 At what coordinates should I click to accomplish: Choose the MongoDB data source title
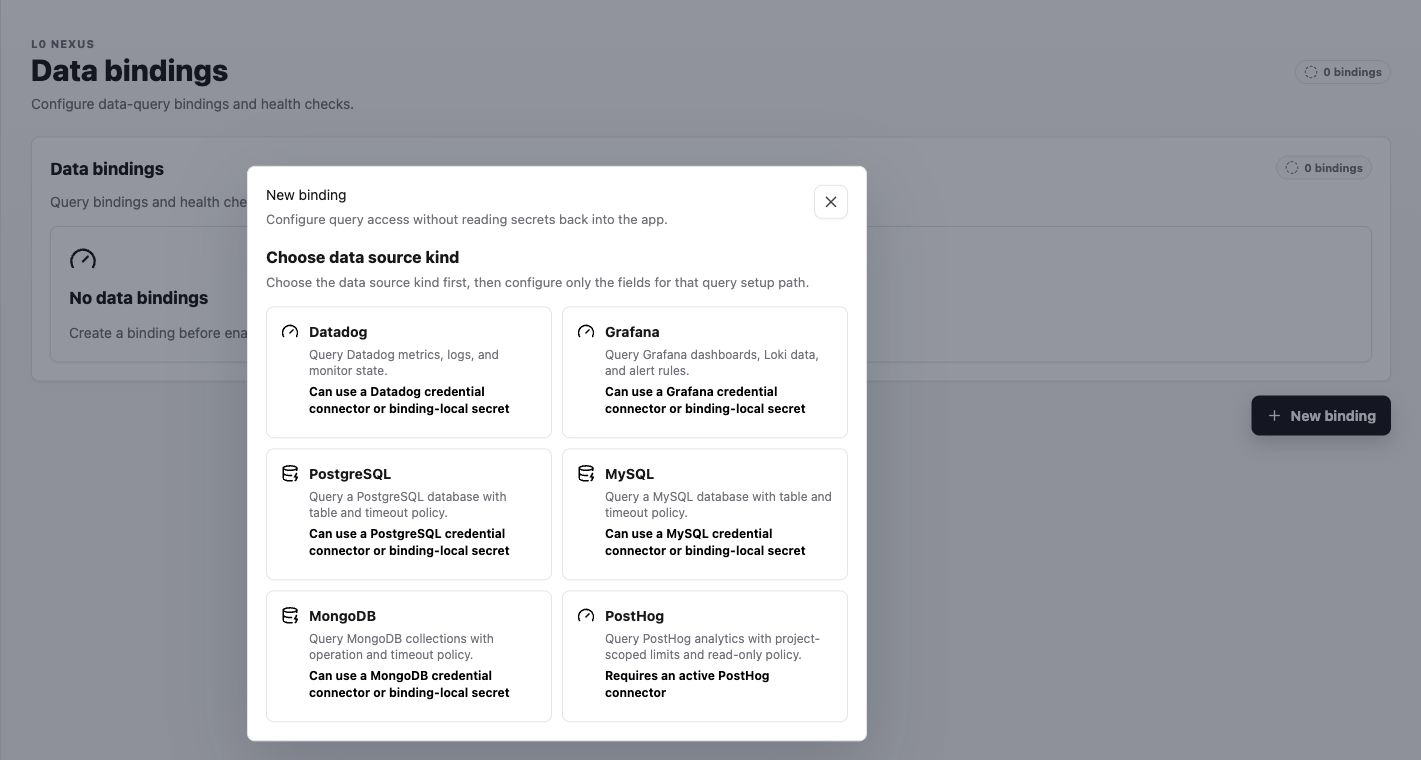pos(342,616)
